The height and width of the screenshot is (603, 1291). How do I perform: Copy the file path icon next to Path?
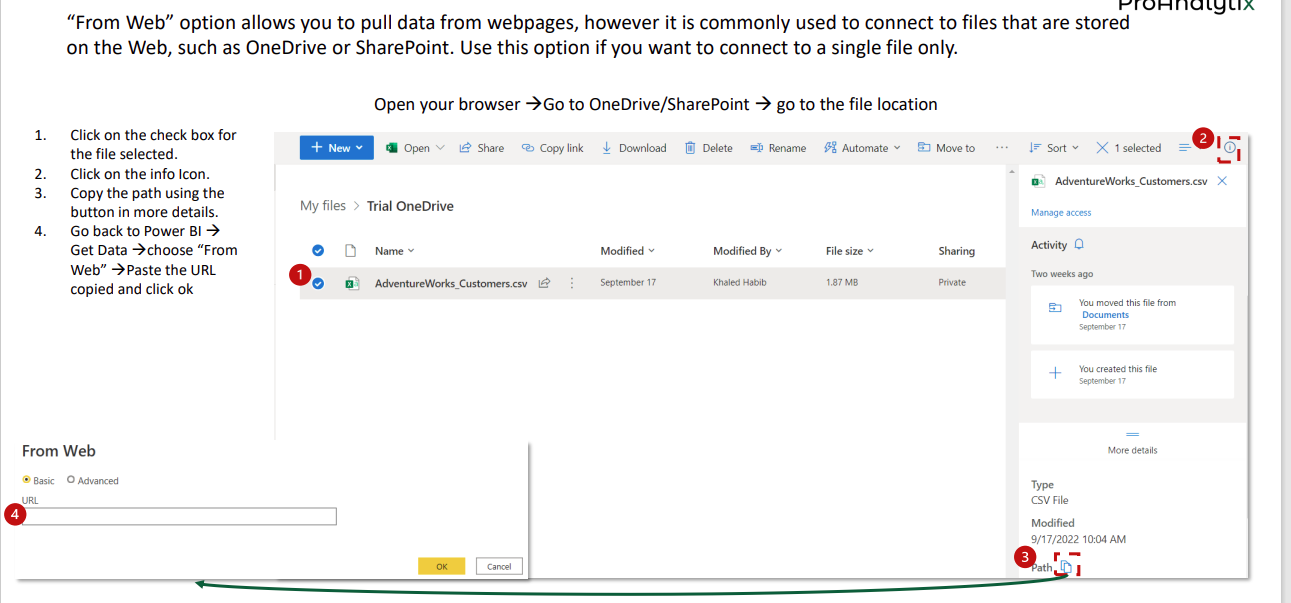click(1066, 567)
